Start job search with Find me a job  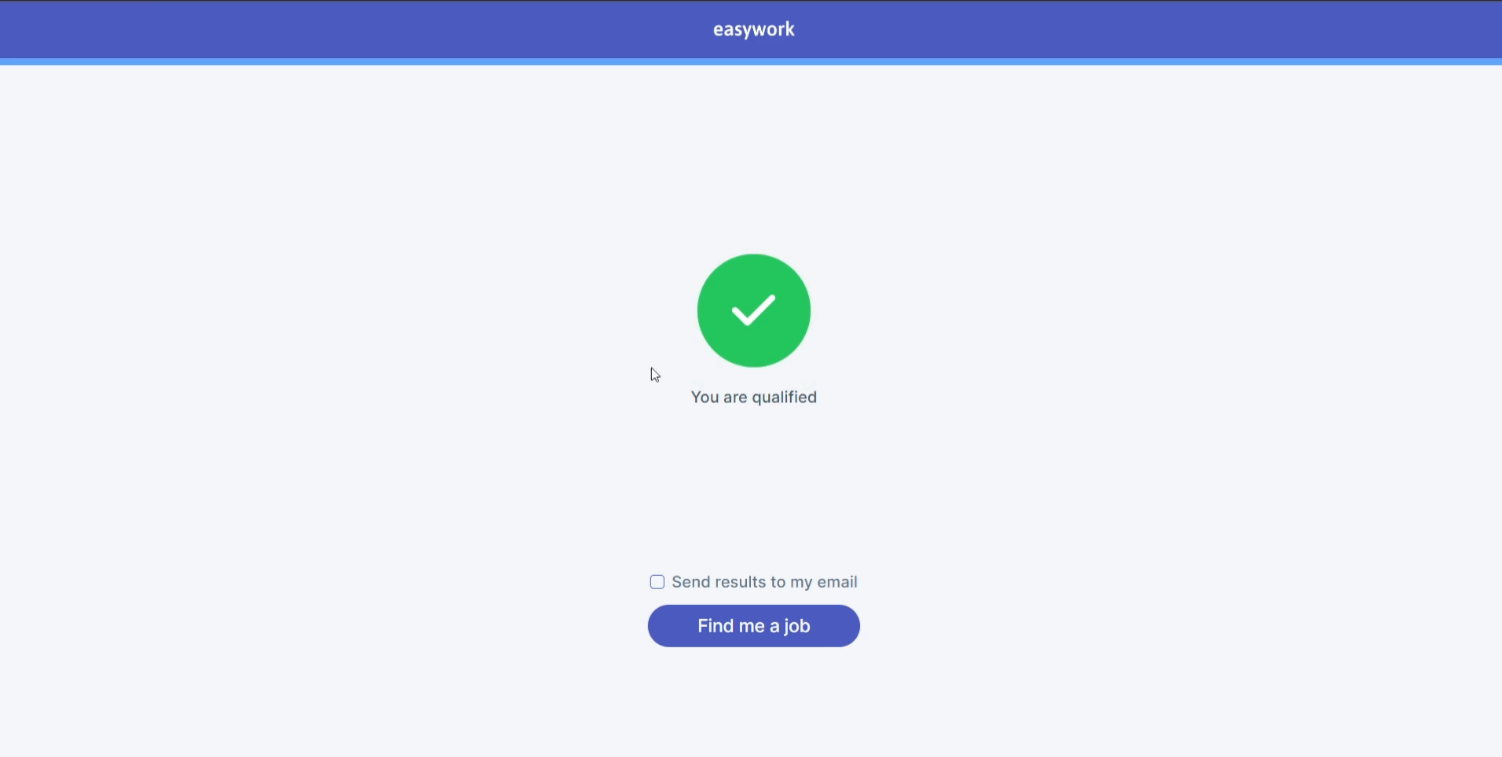click(754, 626)
